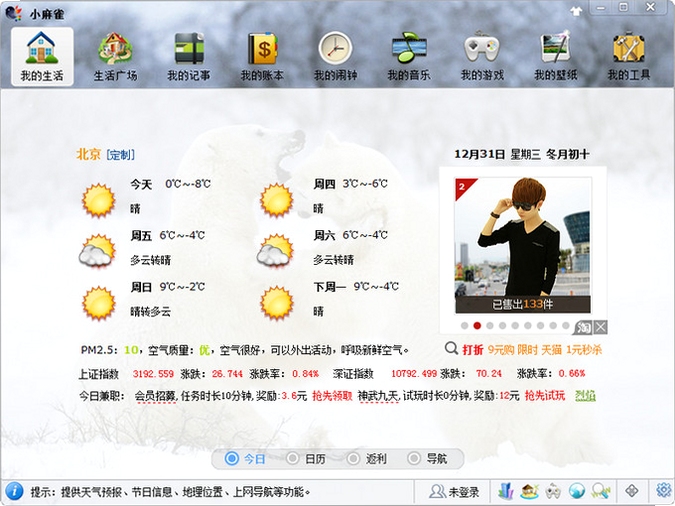Click first 抢先领取 link

click(x=332, y=396)
